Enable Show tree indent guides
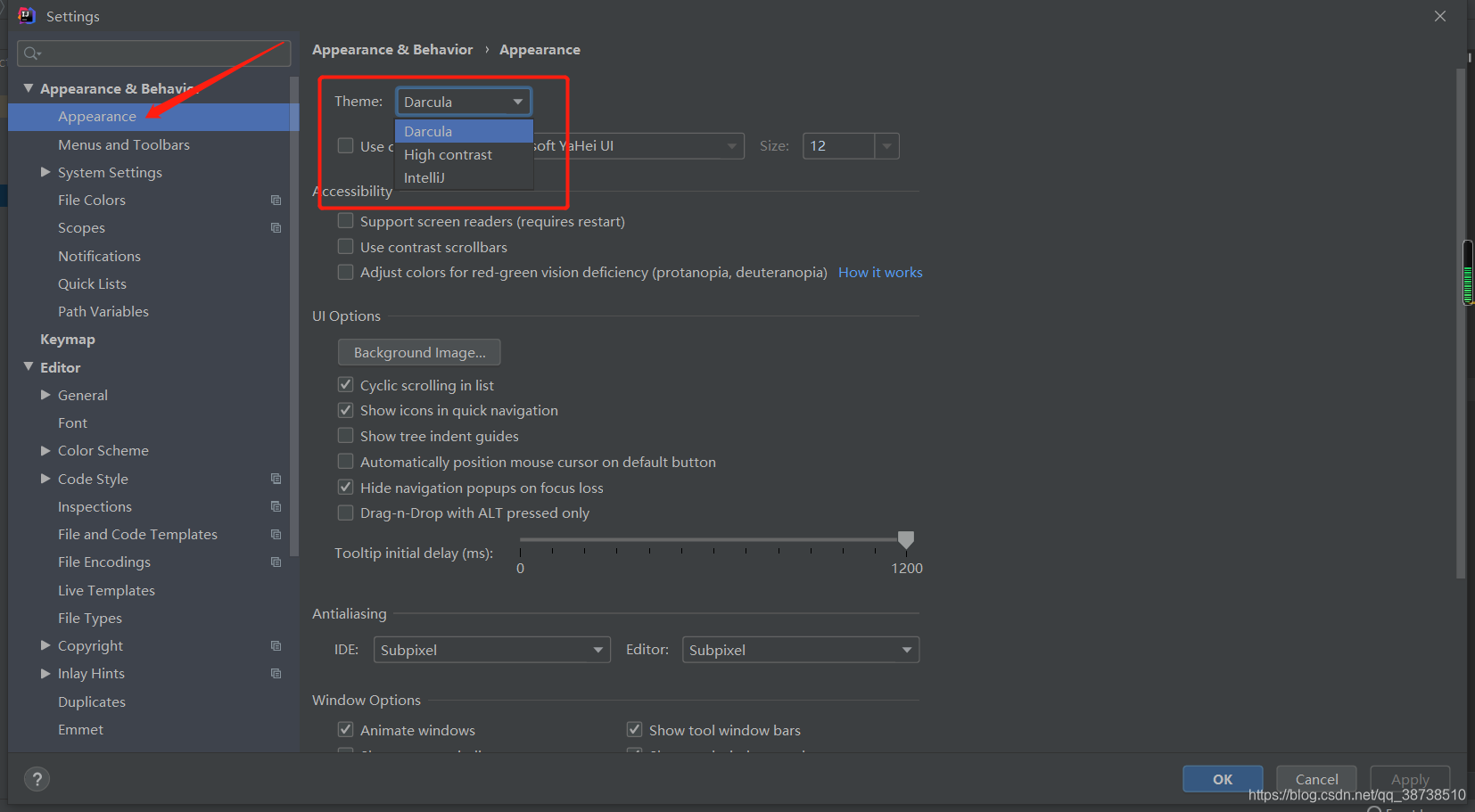Viewport: 1475px width, 812px height. tap(345, 435)
